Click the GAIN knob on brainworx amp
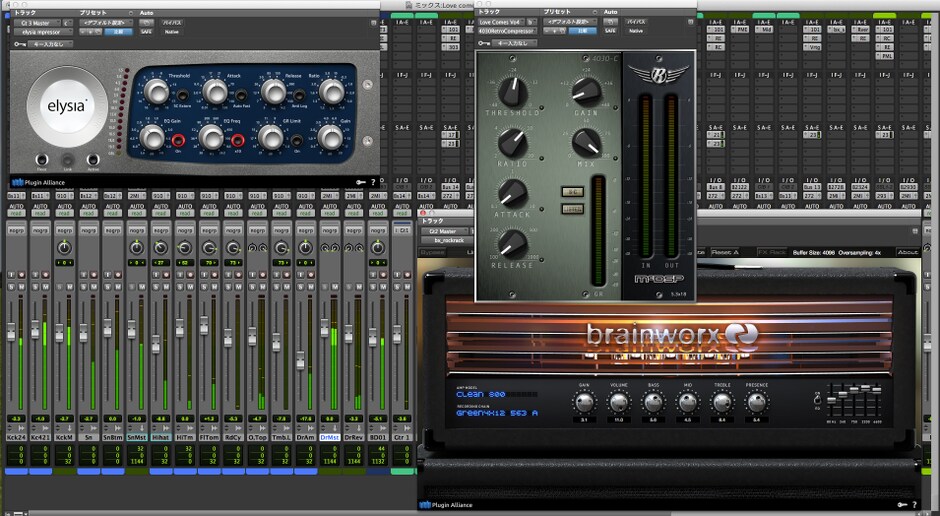The width and height of the screenshot is (940, 516). [x=584, y=403]
